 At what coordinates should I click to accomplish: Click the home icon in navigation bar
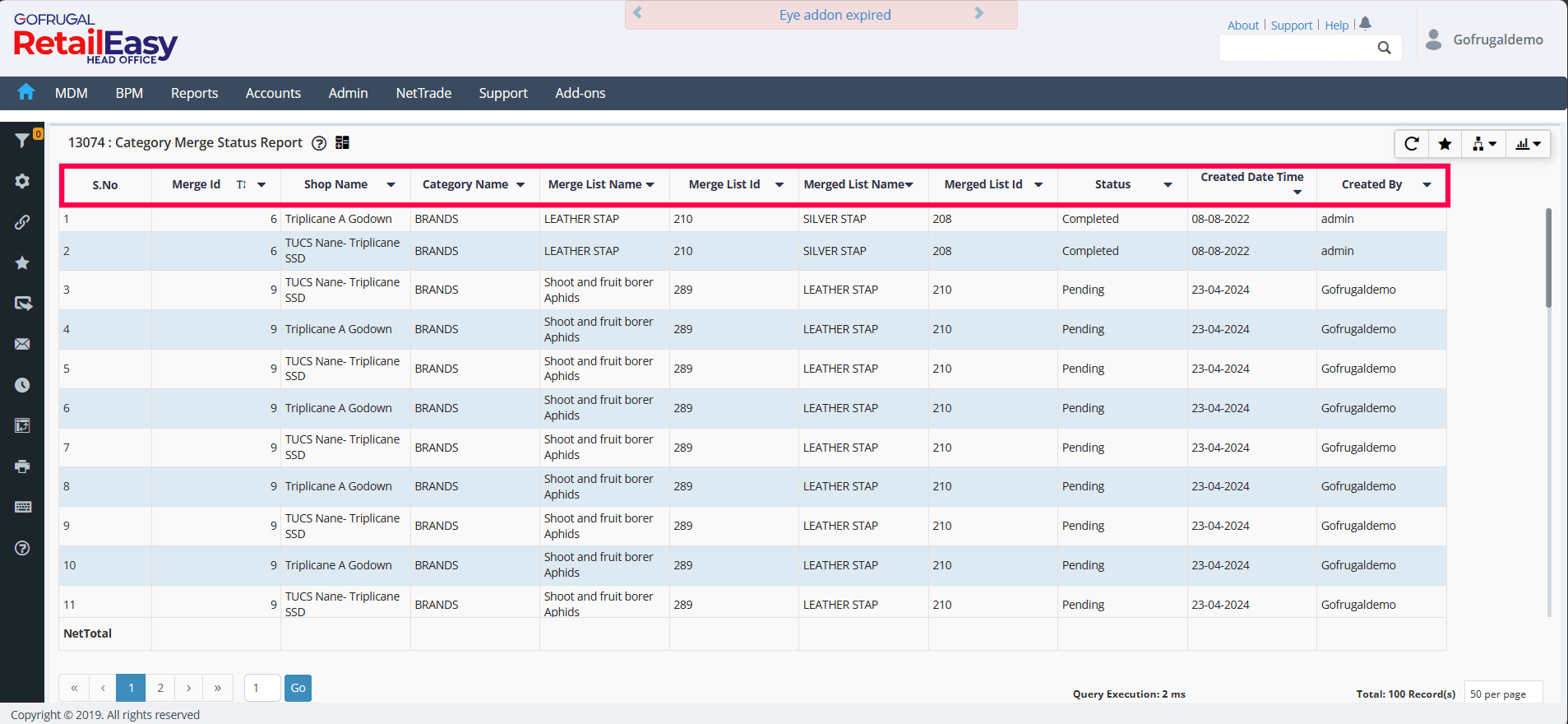pyautogui.click(x=26, y=92)
